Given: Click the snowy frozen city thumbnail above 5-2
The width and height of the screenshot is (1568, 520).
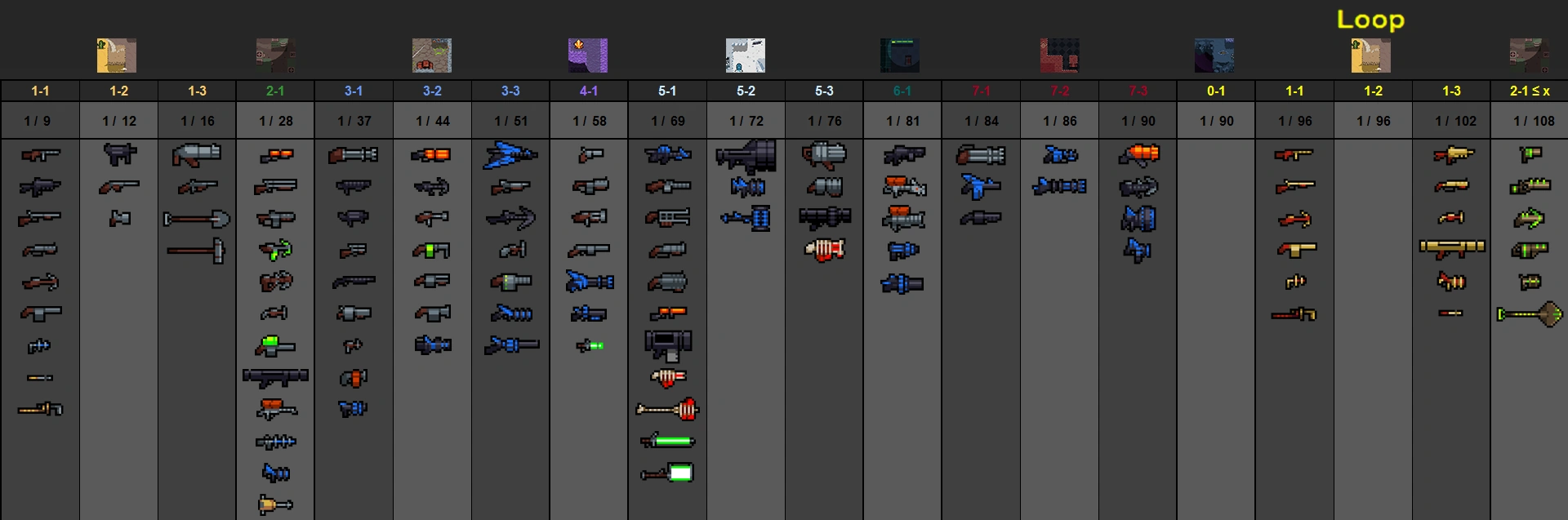Looking at the screenshot, I should click(x=746, y=56).
